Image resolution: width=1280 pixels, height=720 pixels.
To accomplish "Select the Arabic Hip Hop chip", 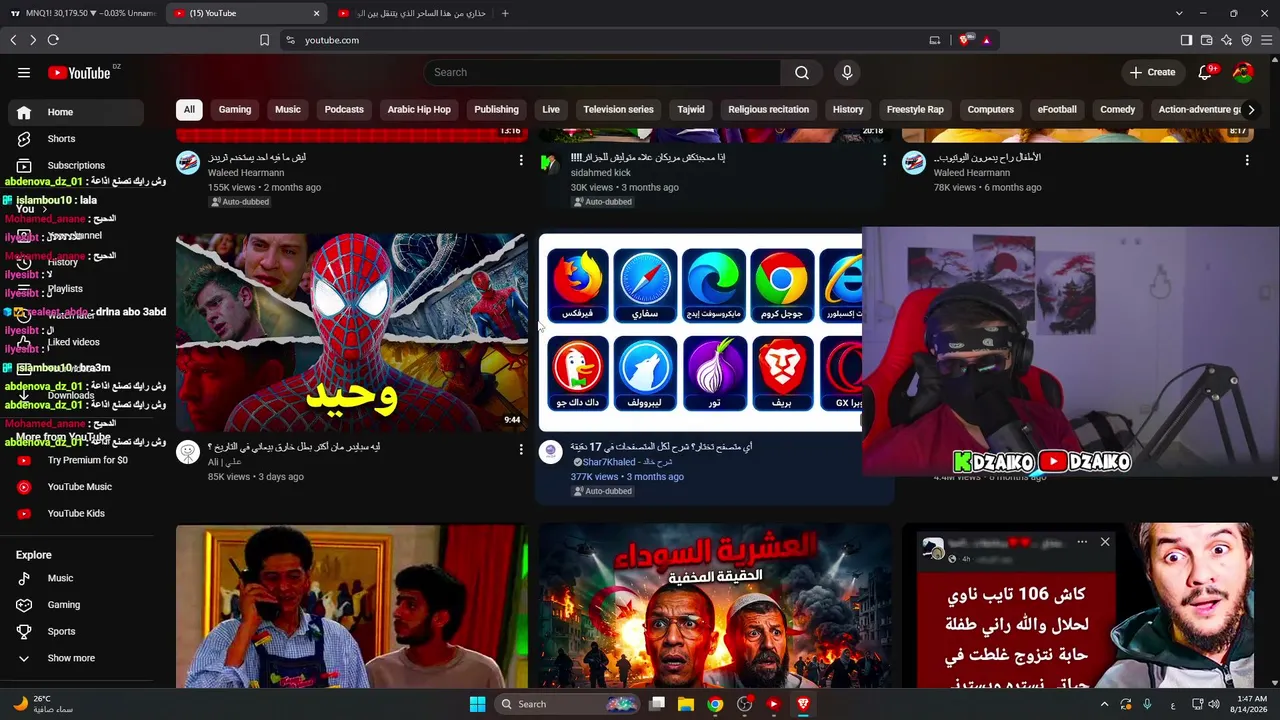I will [x=419, y=110].
